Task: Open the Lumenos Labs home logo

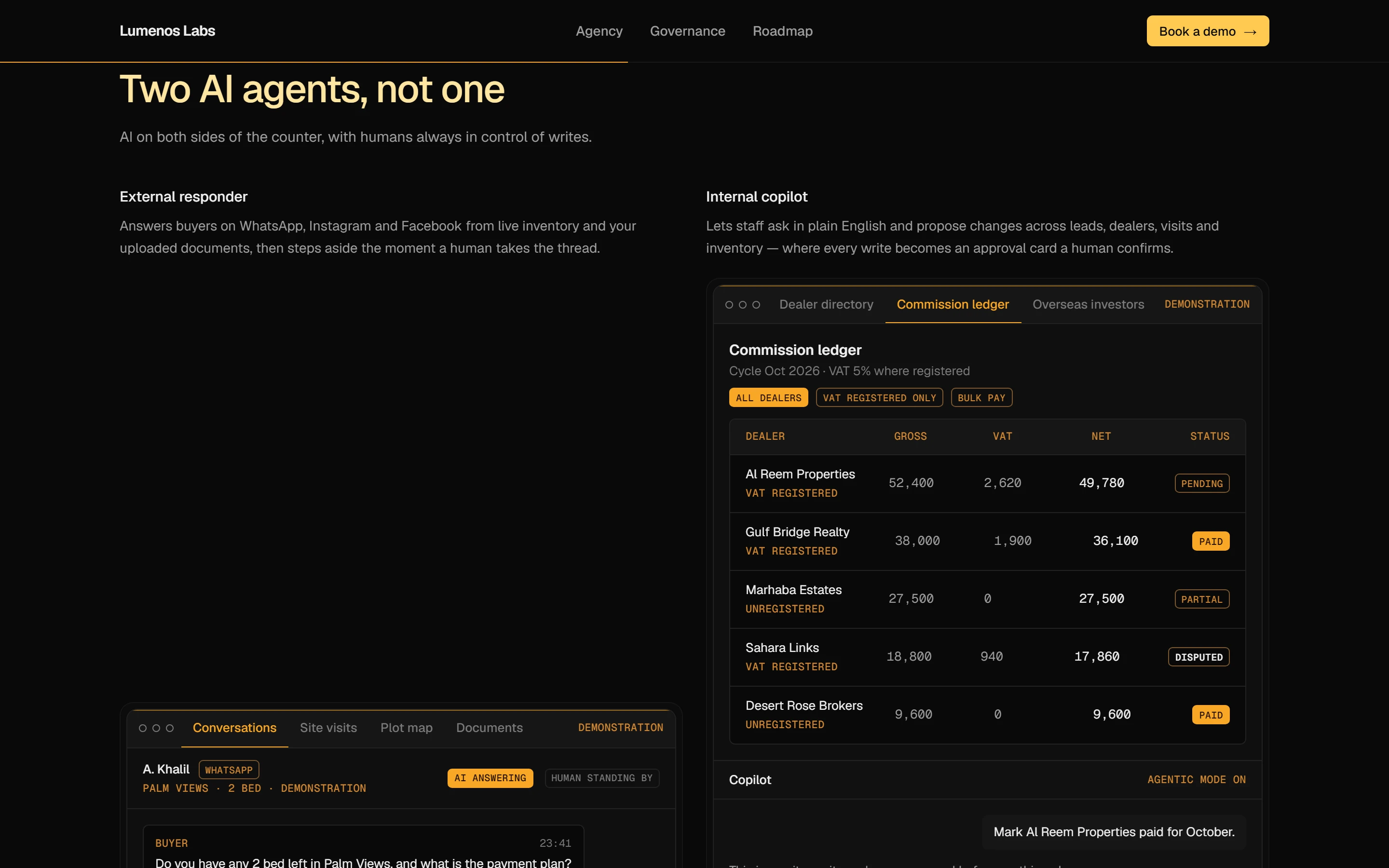Action: point(167,31)
